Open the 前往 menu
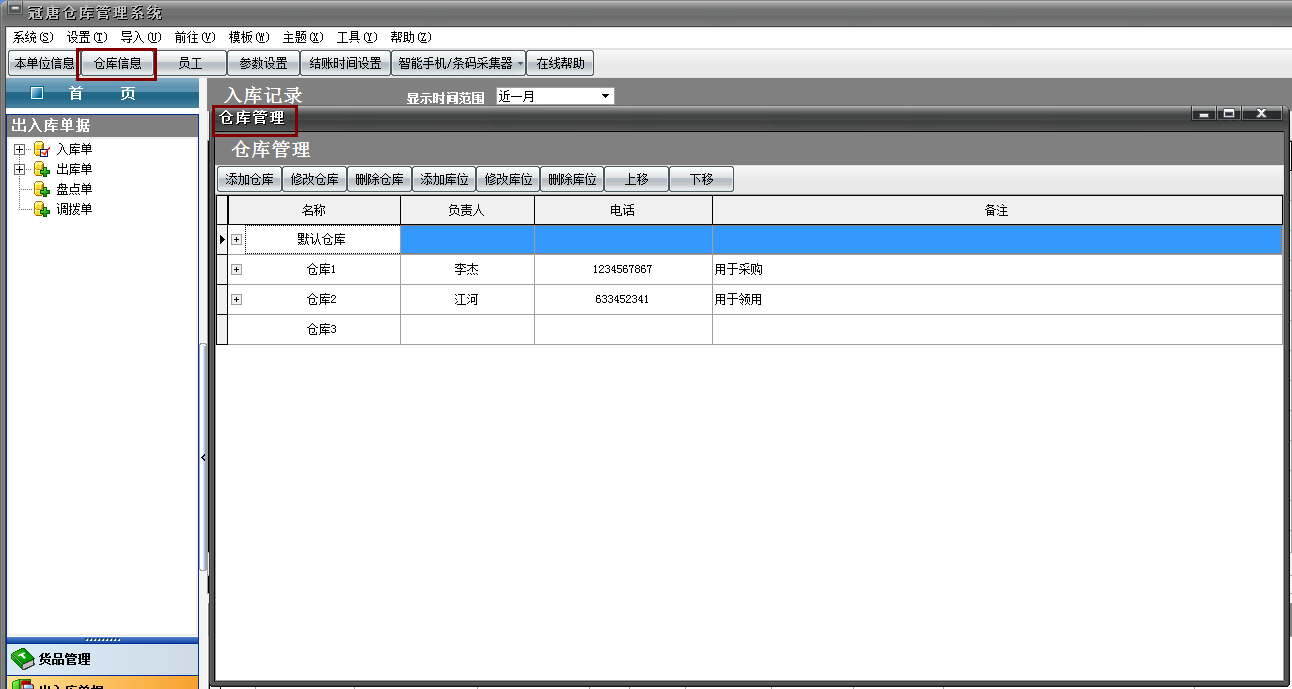The width and height of the screenshot is (1292, 689). [x=194, y=37]
